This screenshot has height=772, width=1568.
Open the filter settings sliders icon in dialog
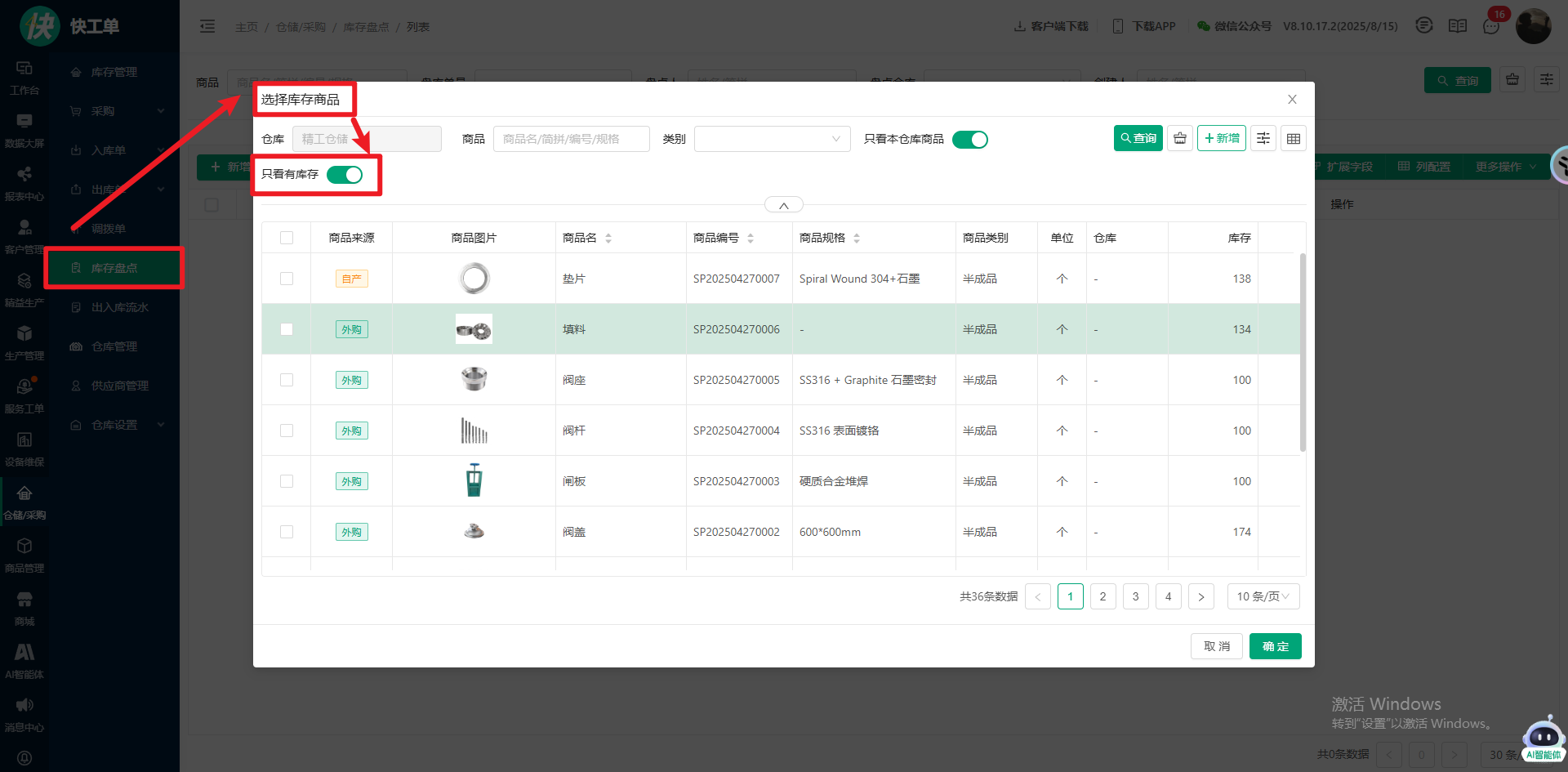(1263, 139)
